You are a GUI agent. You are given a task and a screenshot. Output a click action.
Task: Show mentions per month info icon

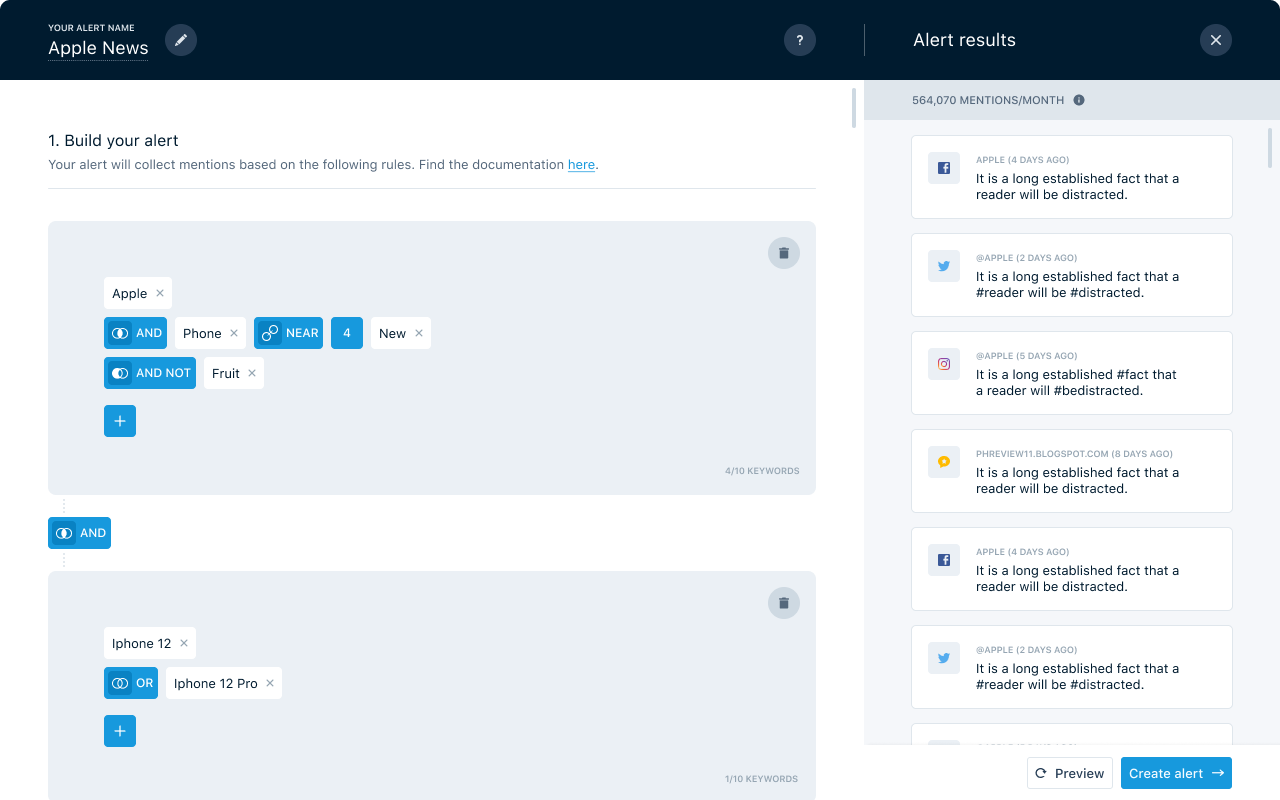(x=1079, y=100)
